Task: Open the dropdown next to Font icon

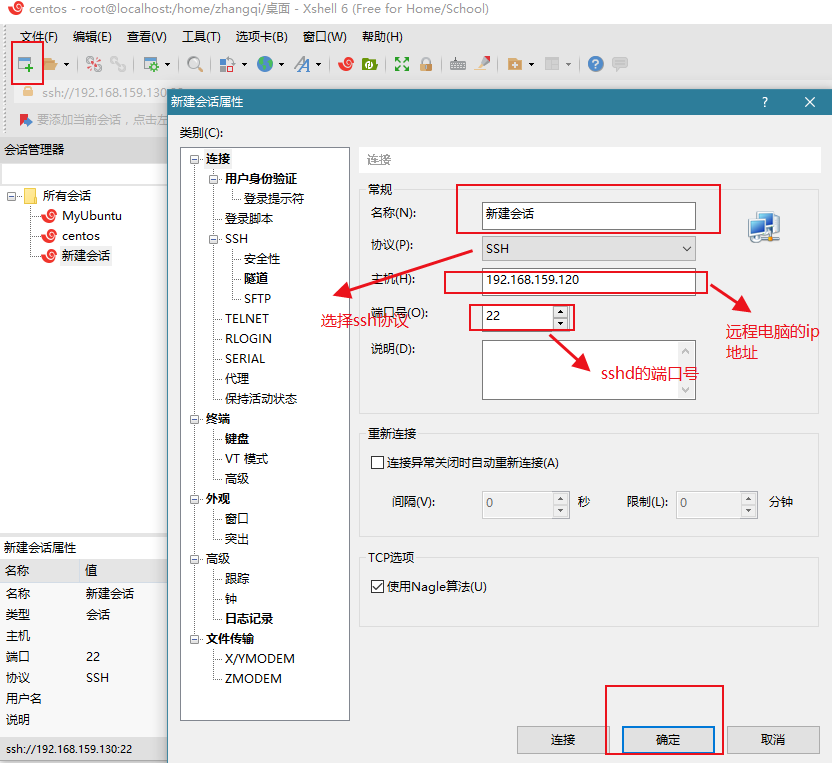Action: click(318, 64)
